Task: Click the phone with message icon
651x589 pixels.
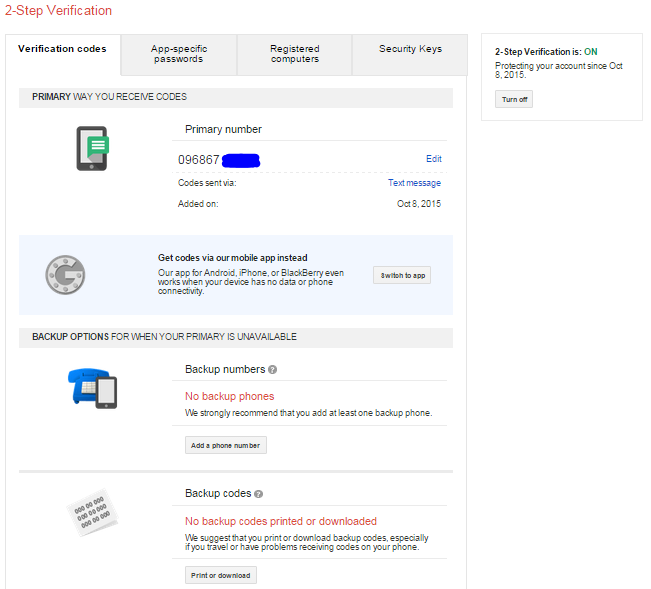Action: 92,148
